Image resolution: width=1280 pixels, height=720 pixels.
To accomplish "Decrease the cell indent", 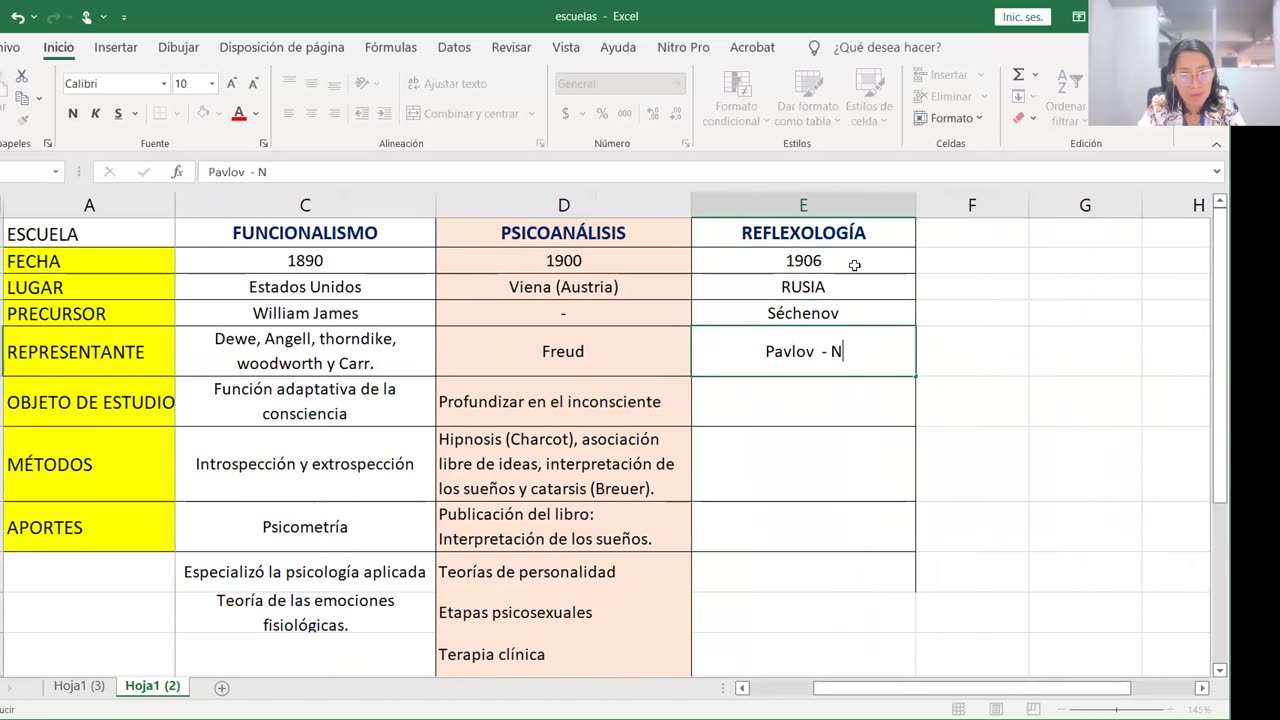I will pyautogui.click(x=361, y=114).
